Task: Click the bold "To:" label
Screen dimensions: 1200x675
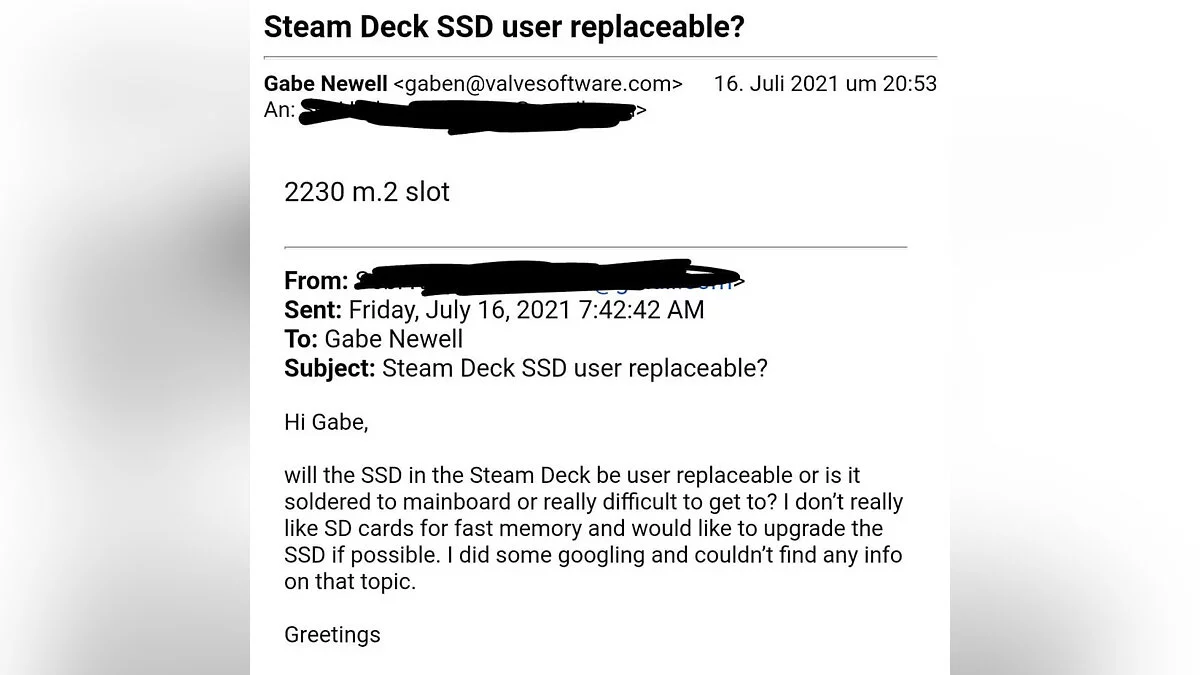Action: tap(301, 339)
